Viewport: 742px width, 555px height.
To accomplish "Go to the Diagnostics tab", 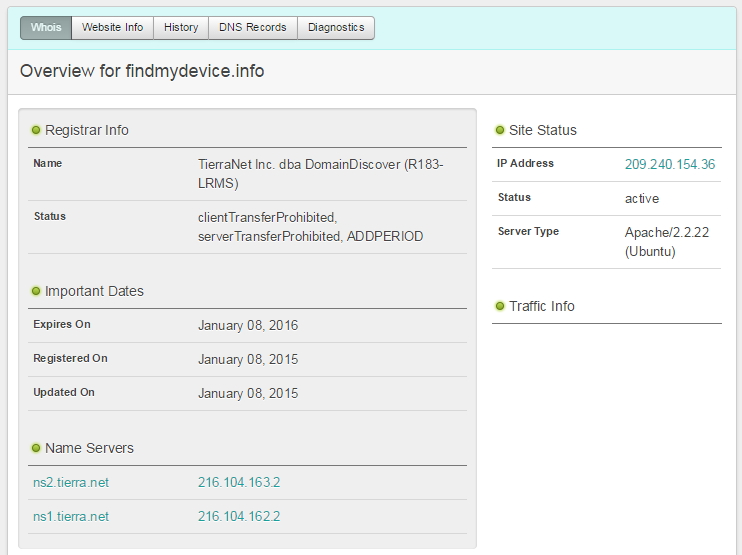I will tap(336, 28).
